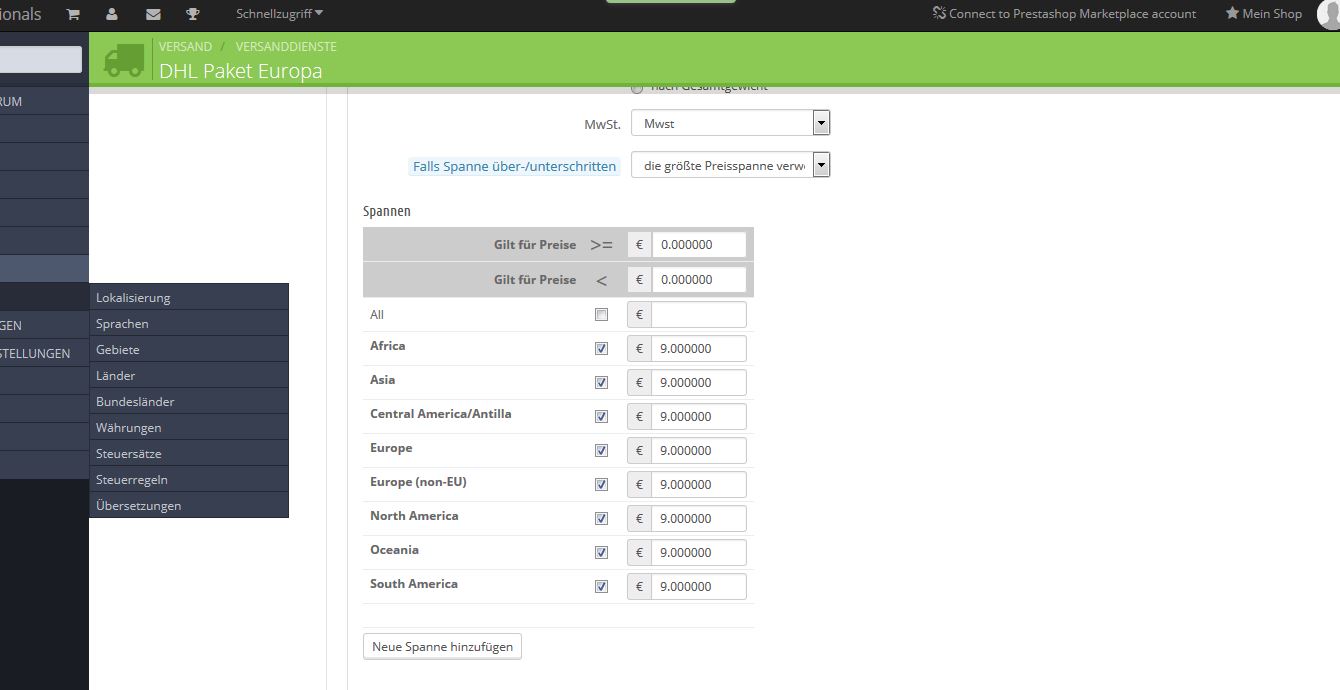Open the shopping cart icon in top bar
This screenshot has height=690, width=1340.
pos(73,14)
